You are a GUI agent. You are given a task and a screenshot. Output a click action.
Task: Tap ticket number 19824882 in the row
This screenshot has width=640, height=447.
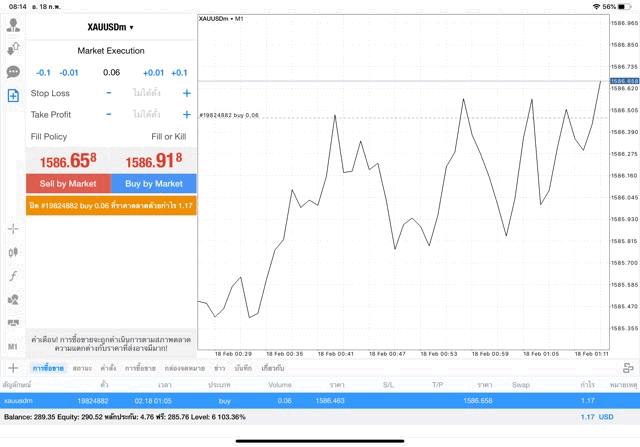(x=93, y=401)
